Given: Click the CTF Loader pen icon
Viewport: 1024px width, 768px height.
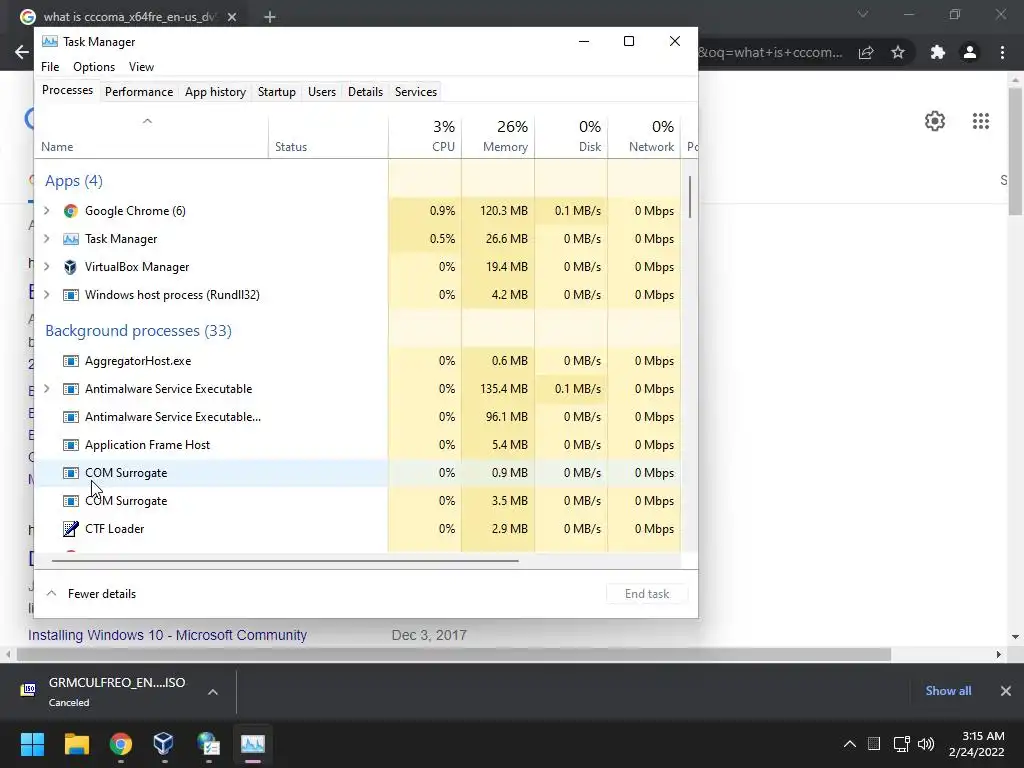Looking at the screenshot, I should [71, 529].
